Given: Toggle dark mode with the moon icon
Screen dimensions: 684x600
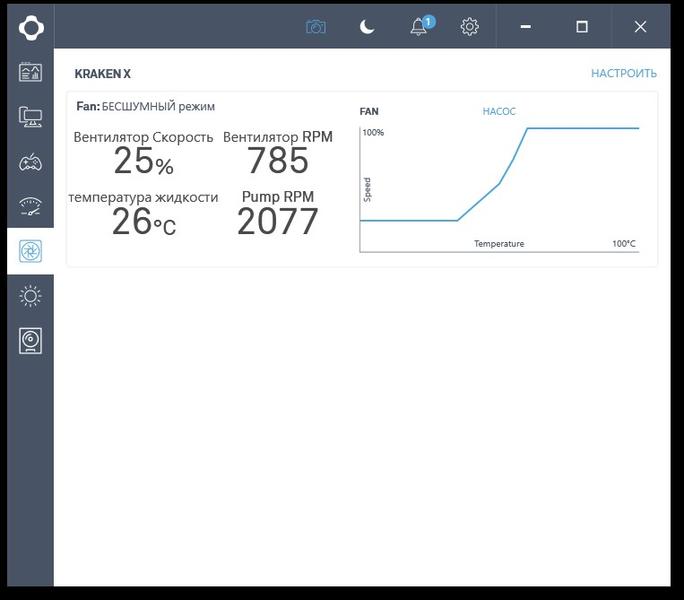Looking at the screenshot, I should point(367,27).
